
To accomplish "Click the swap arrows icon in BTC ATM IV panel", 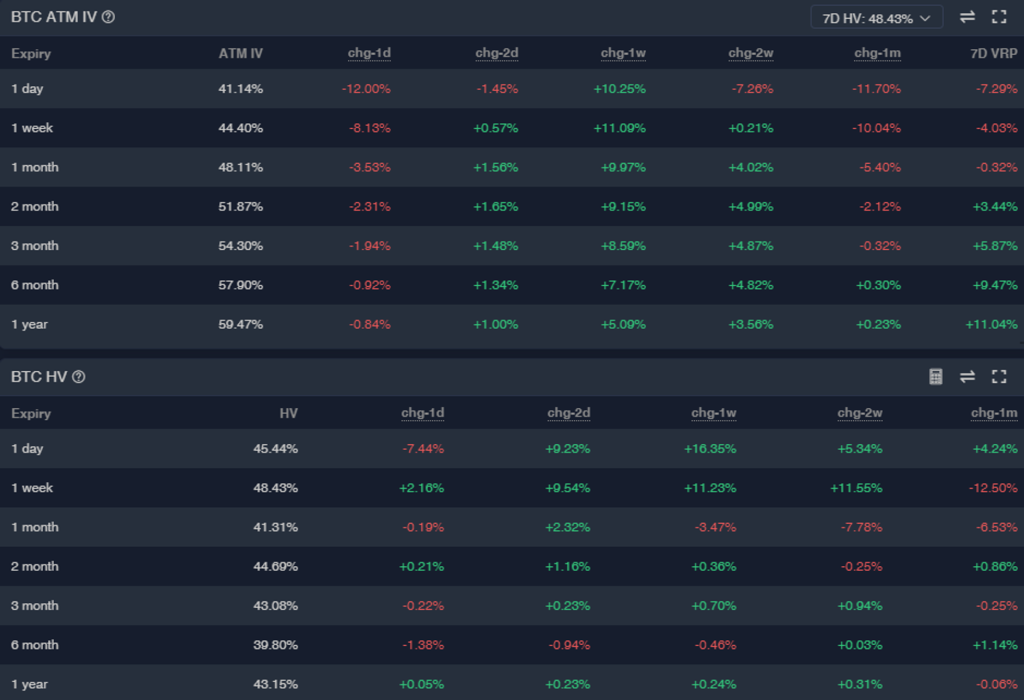I will (x=967, y=17).
